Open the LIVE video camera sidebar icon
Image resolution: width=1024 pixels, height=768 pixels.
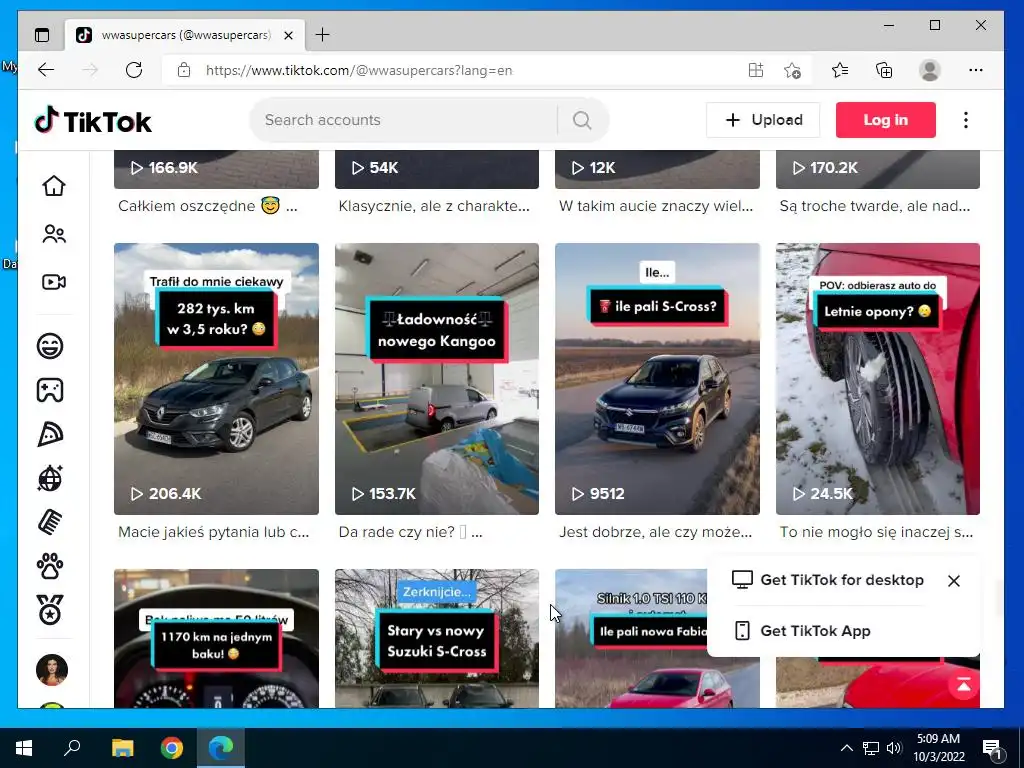coord(54,282)
